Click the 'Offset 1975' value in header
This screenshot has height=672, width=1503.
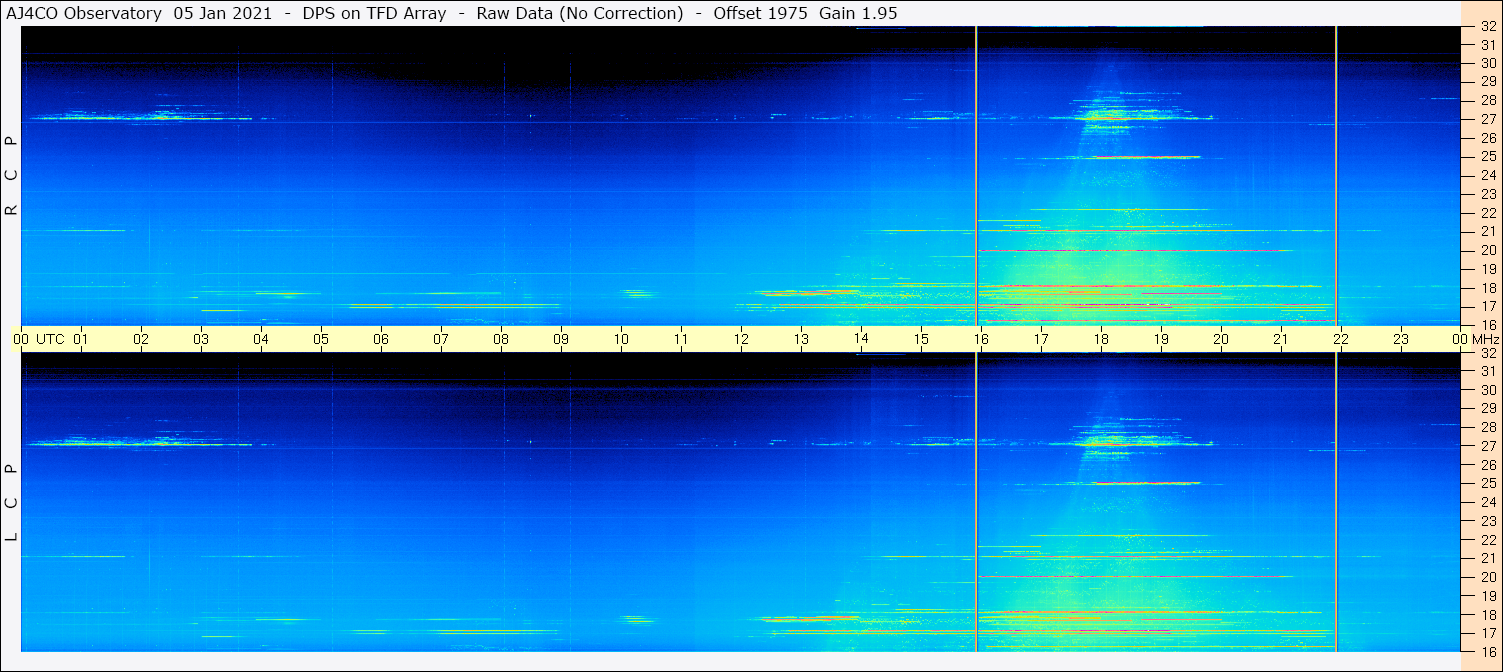(x=760, y=13)
